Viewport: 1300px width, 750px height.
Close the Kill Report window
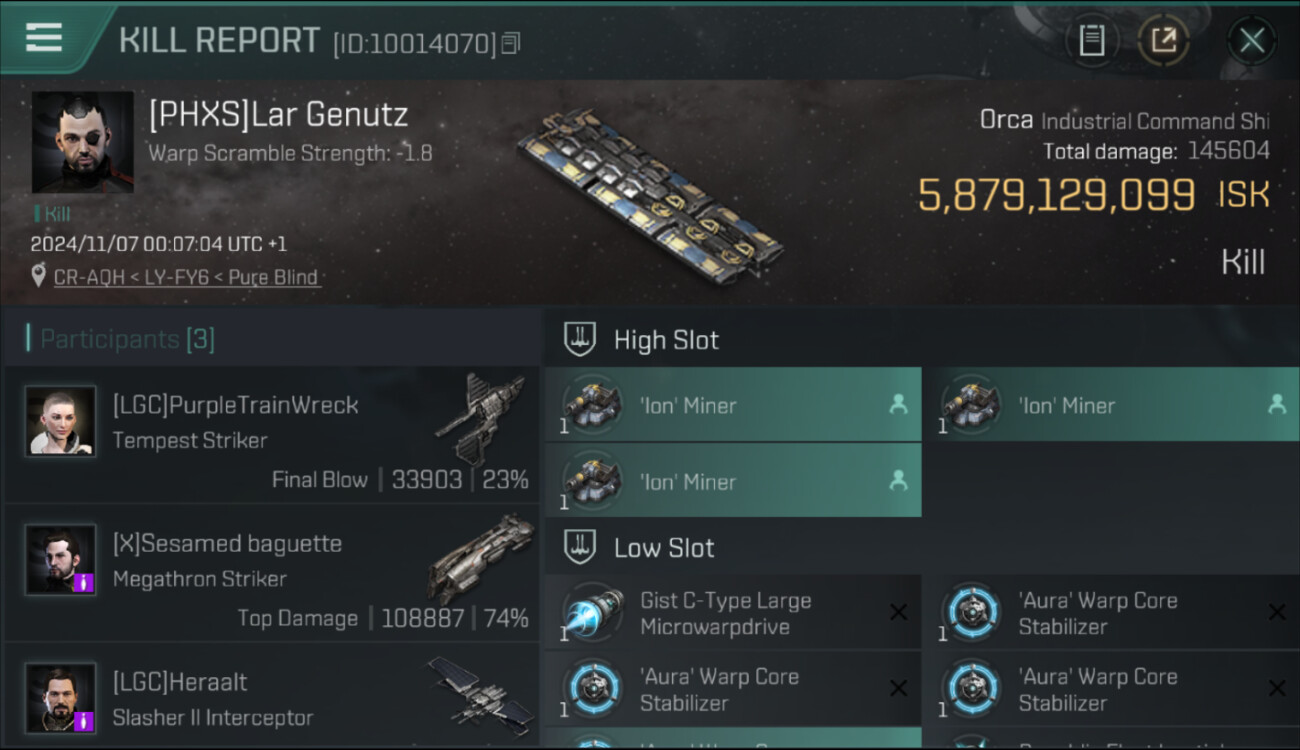click(x=1251, y=41)
